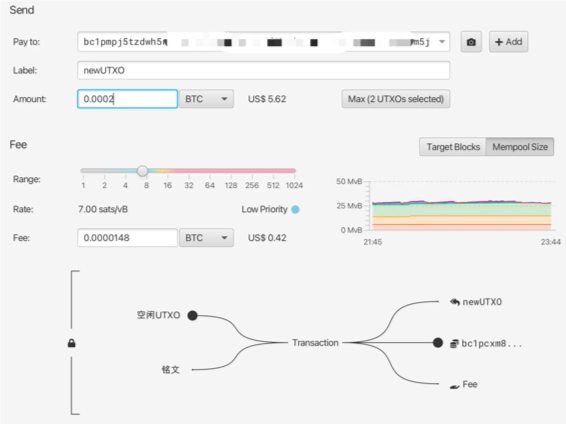Image resolution: width=566 pixels, height=424 pixels.
Task: Click the US$ 0.42 fee value
Action: pyautogui.click(x=267, y=238)
